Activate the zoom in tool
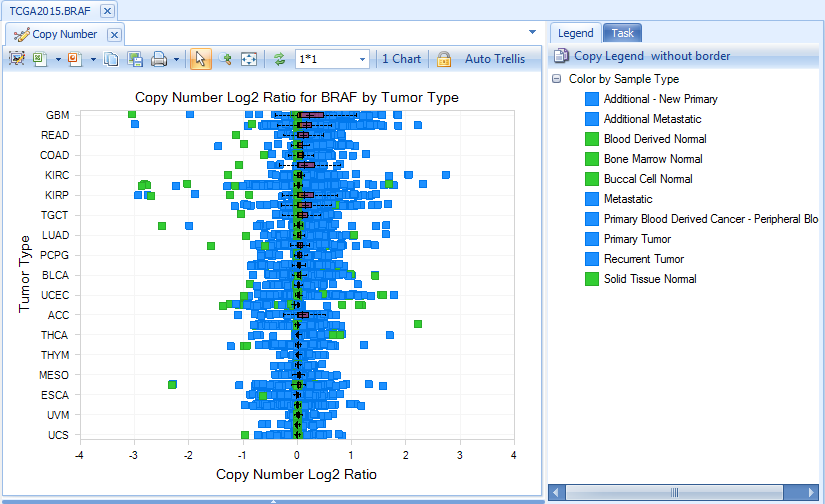The width and height of the screenshot is (825, 504). pyautogui.click(x=225, y=59)
